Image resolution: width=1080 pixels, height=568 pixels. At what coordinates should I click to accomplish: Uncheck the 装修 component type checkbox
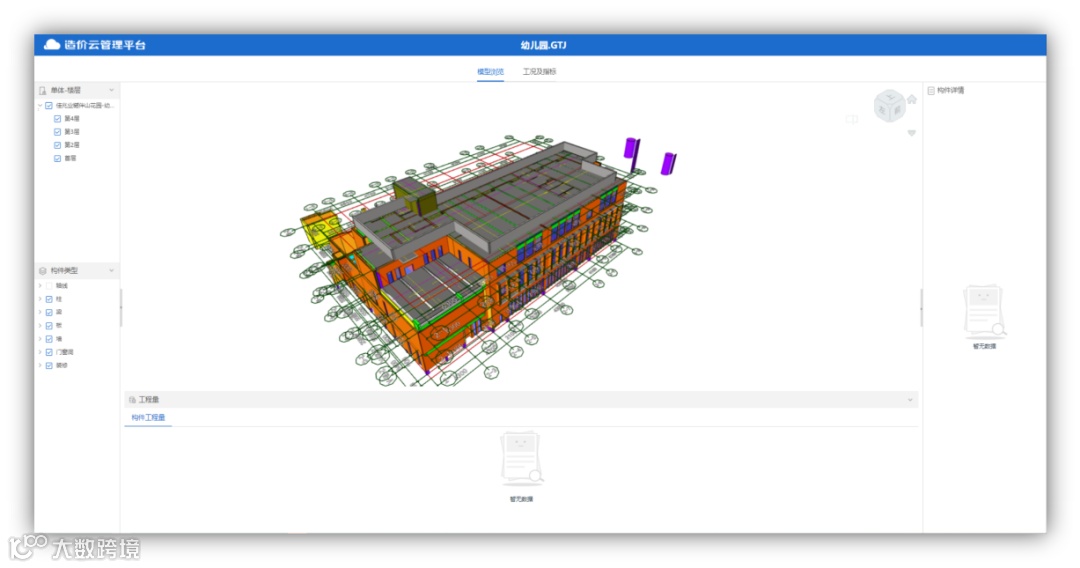pyautogui.click(x=49, y=366)
